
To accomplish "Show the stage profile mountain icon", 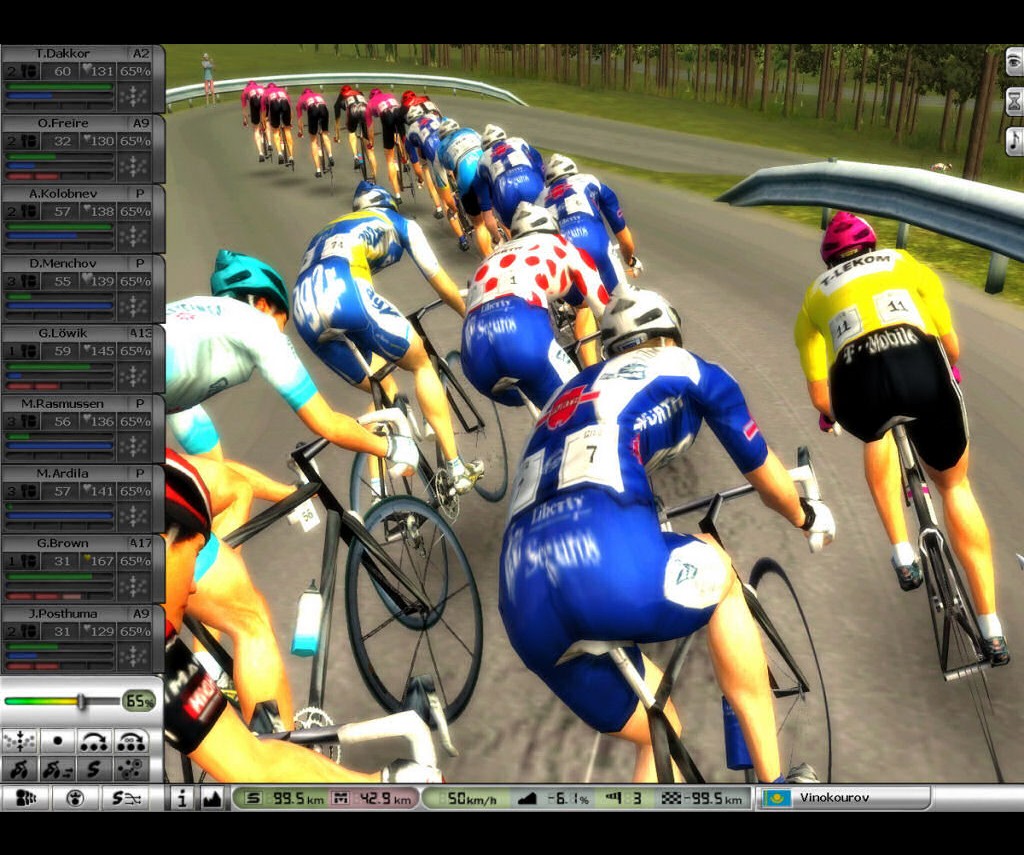I will point(211,798).
